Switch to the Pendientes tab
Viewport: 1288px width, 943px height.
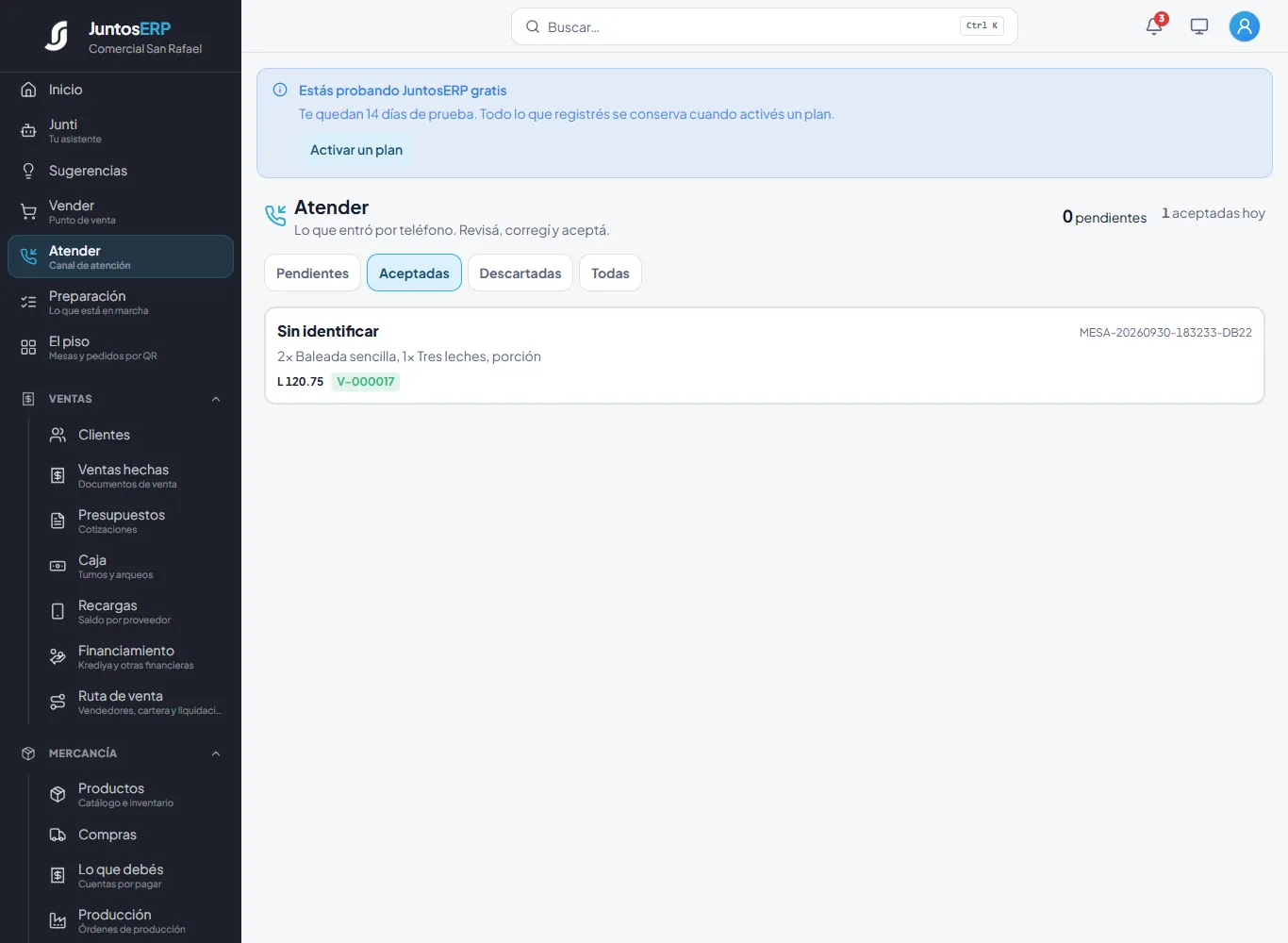[x=312, y=273]
